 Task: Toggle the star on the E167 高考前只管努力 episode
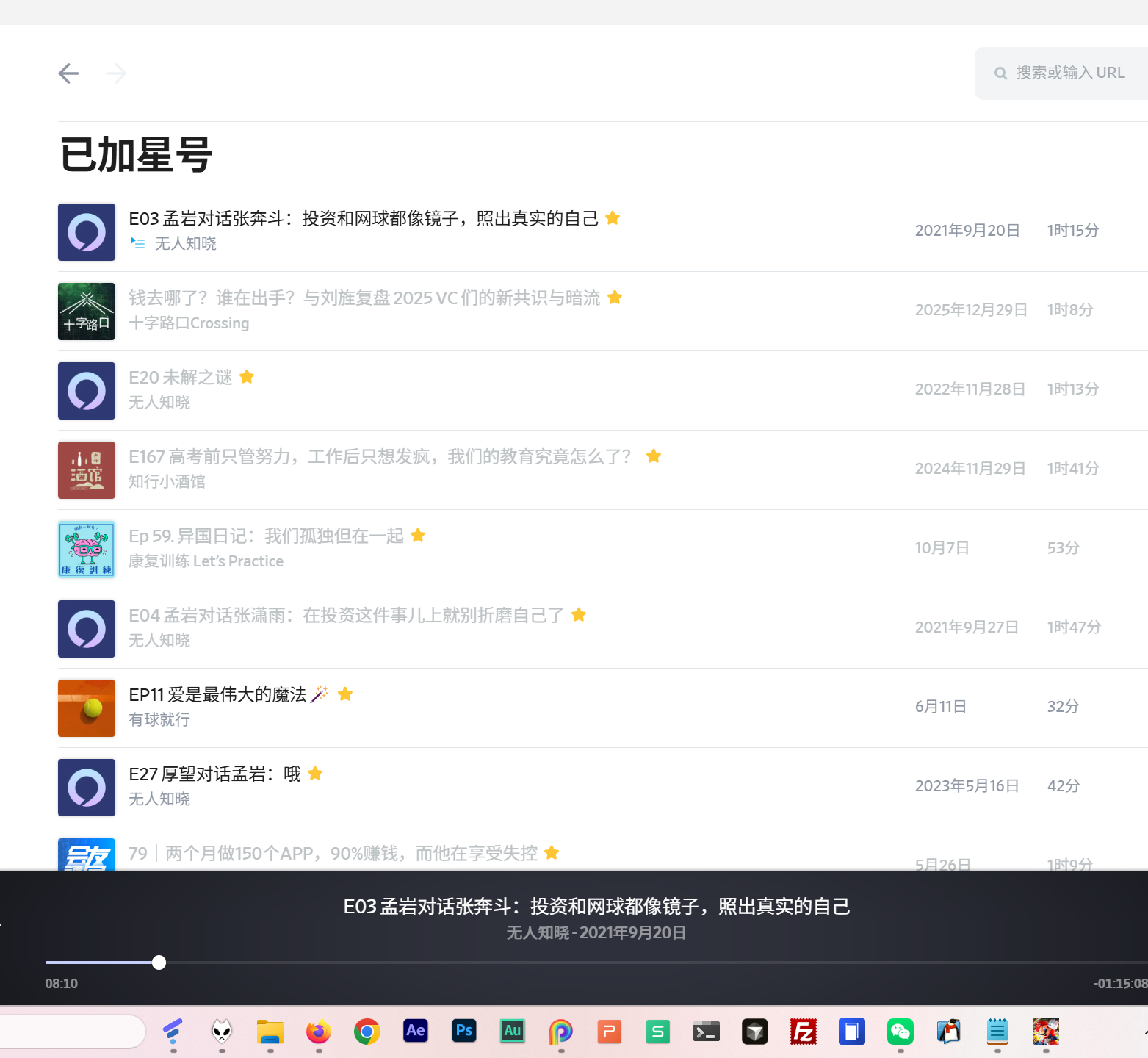(654, 456)
